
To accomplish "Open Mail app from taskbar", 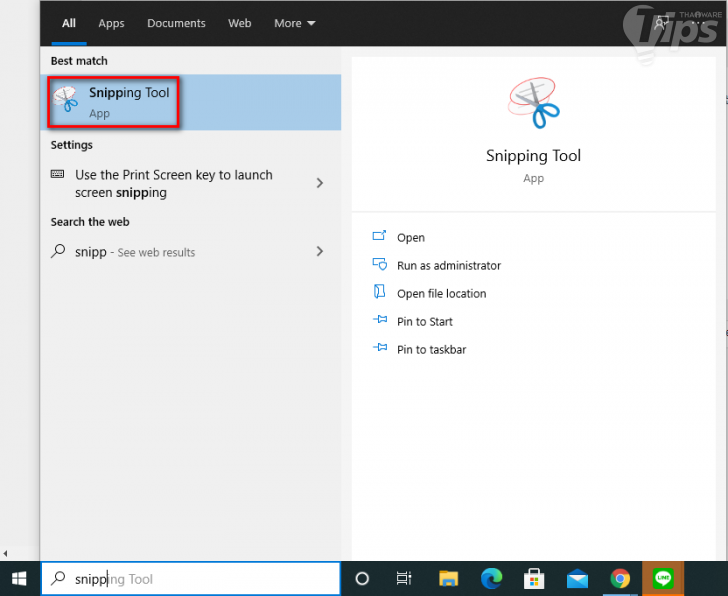I will pos(577,579).
